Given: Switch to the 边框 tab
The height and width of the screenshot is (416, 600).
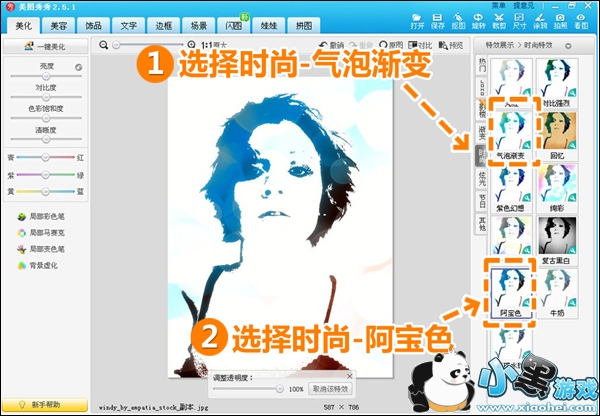Looking at the screenshot, I should coord(164,26).
